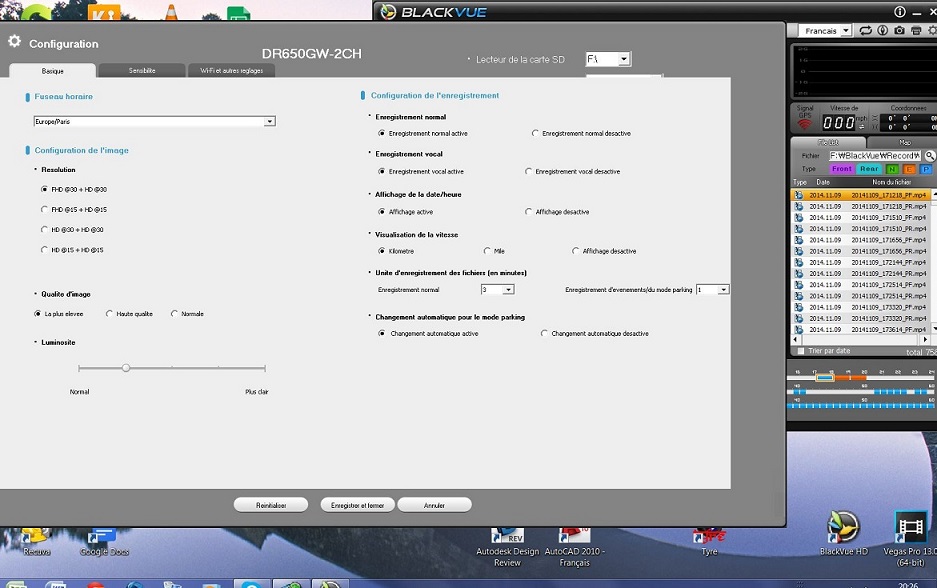Open the Recuva desktop shortcut

(36, 542)
